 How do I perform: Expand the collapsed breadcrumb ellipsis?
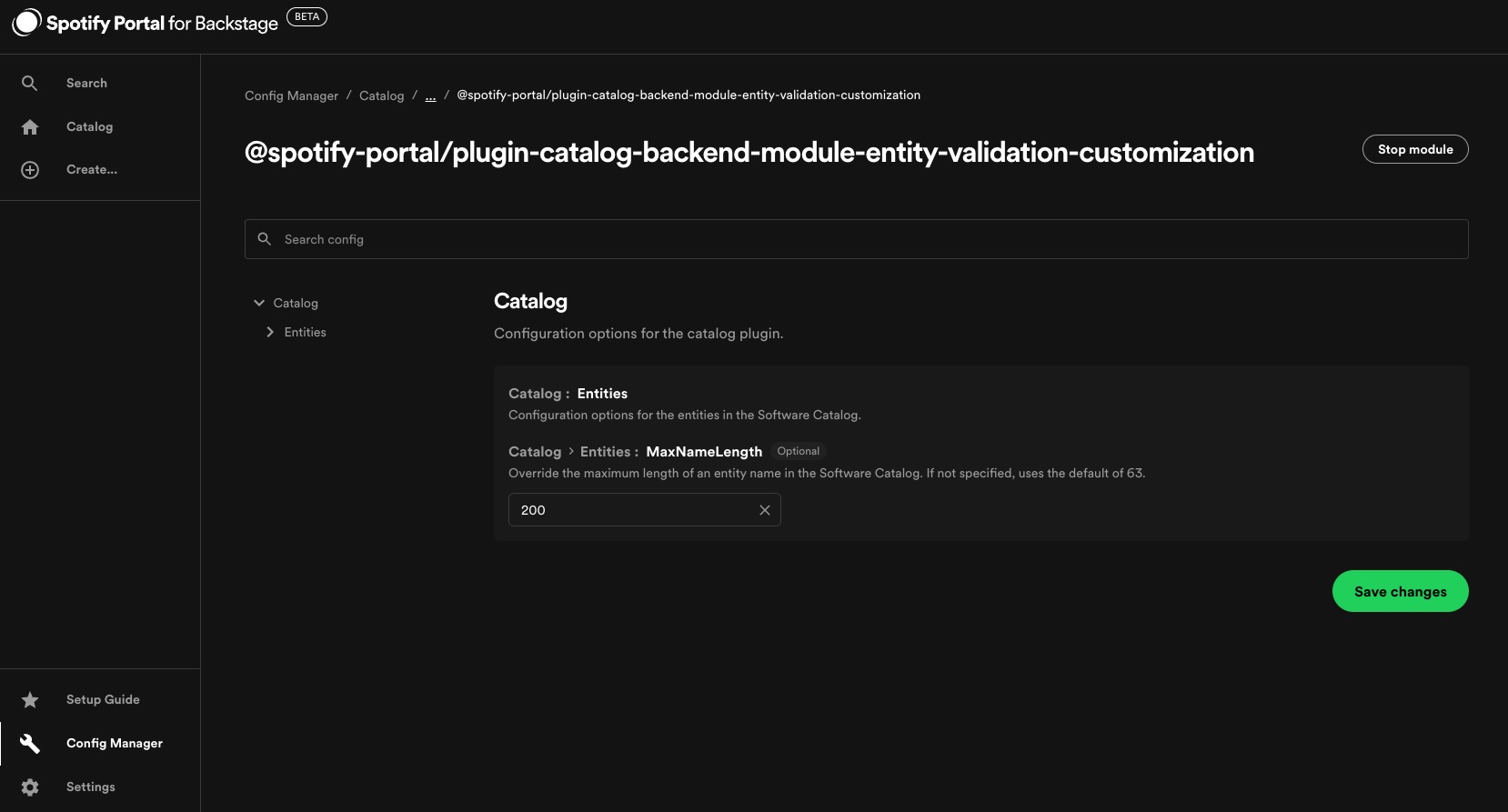[430, 95]
